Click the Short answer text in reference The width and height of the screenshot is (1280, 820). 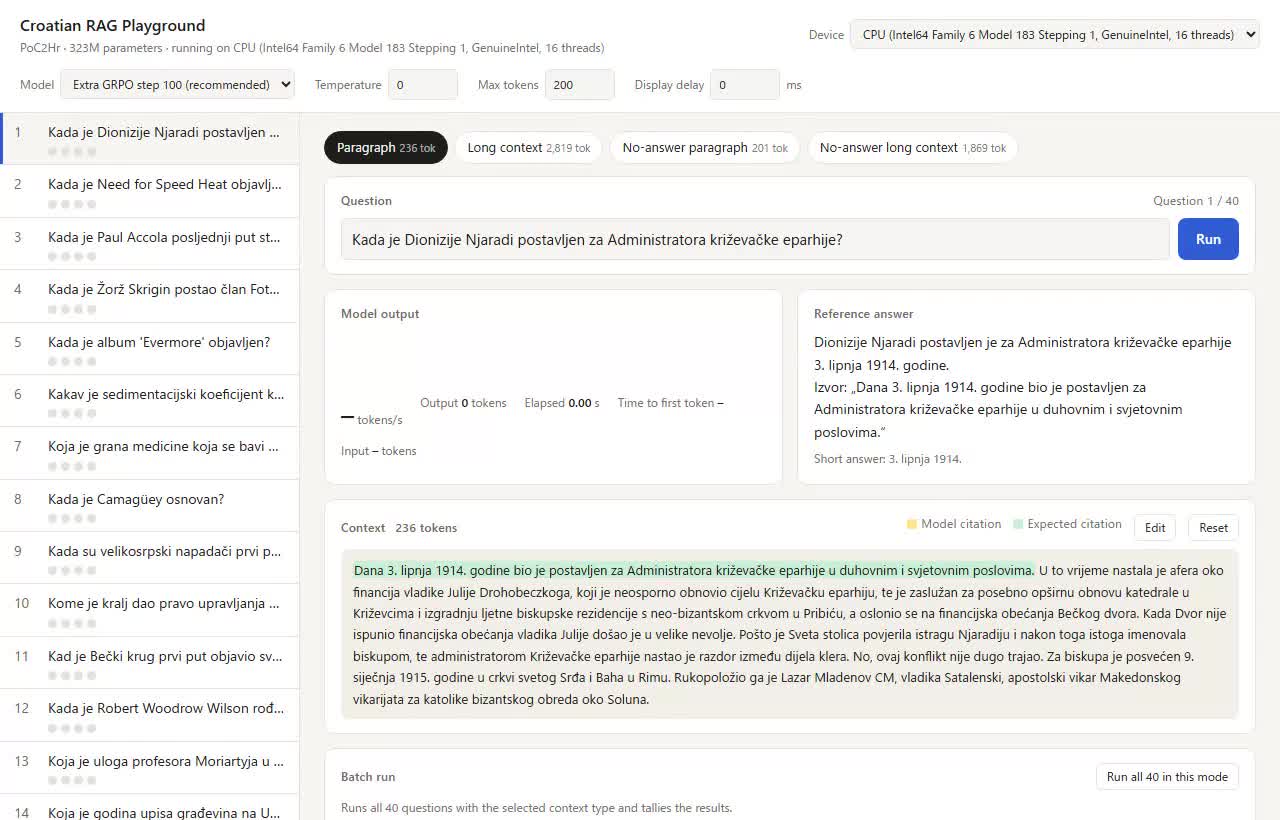[887, 459]
